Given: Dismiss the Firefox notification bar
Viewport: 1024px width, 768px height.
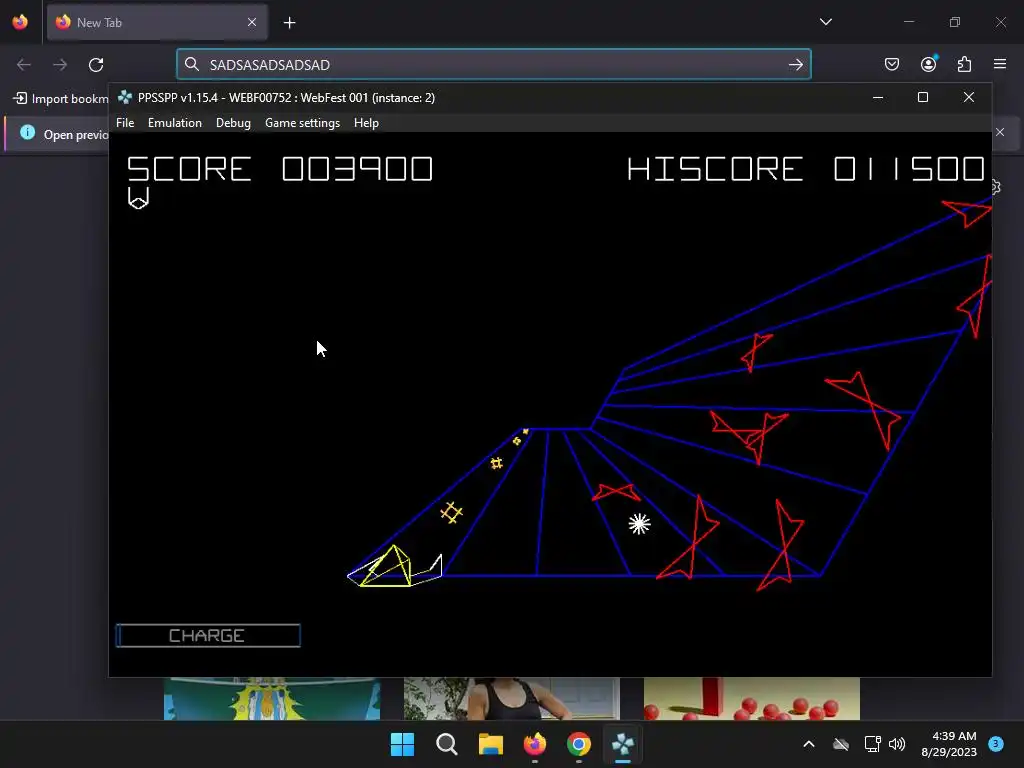Looking at the screenshot, I should 1000,132.
